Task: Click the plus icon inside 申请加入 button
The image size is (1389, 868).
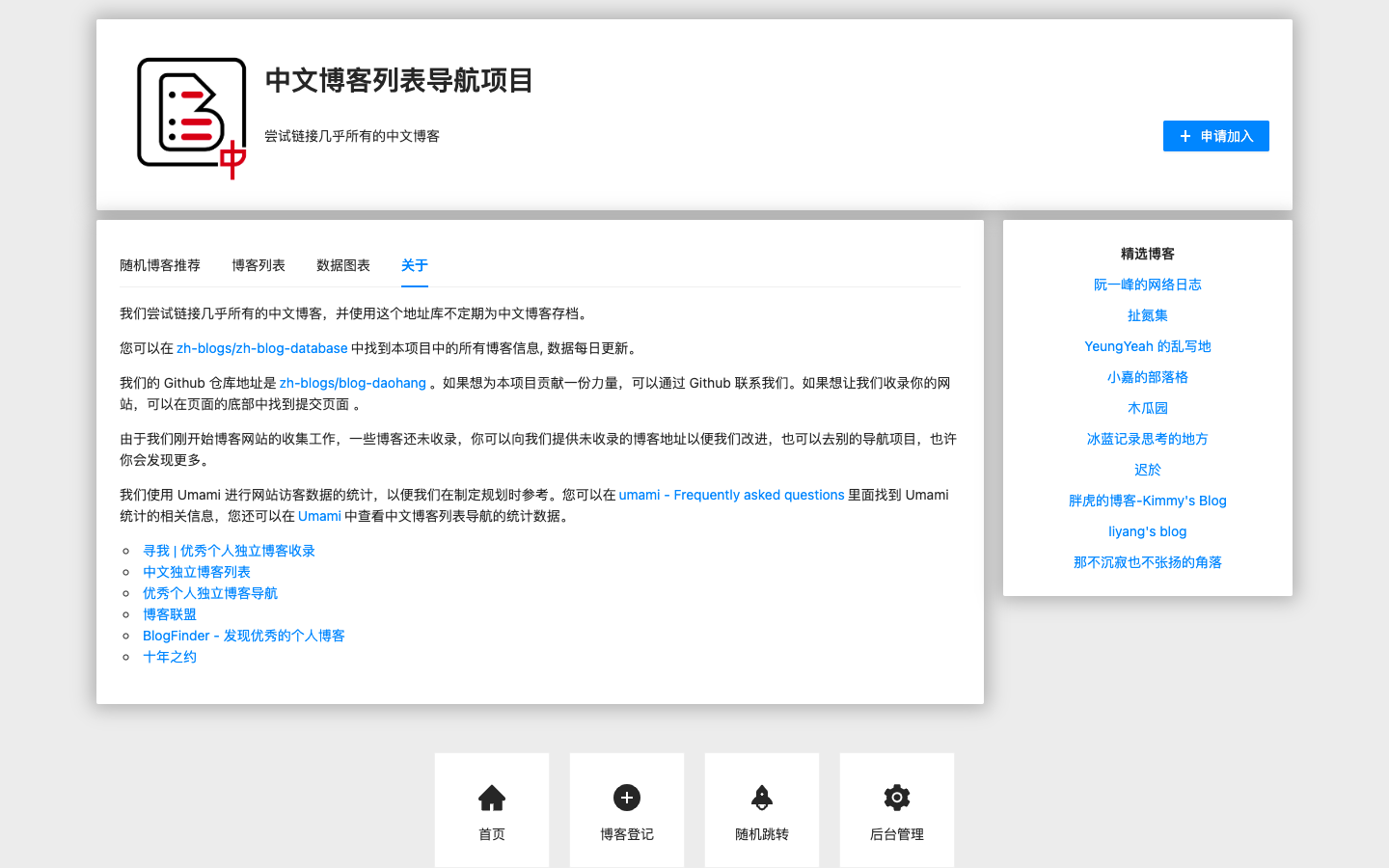Action: [1186, 135]
